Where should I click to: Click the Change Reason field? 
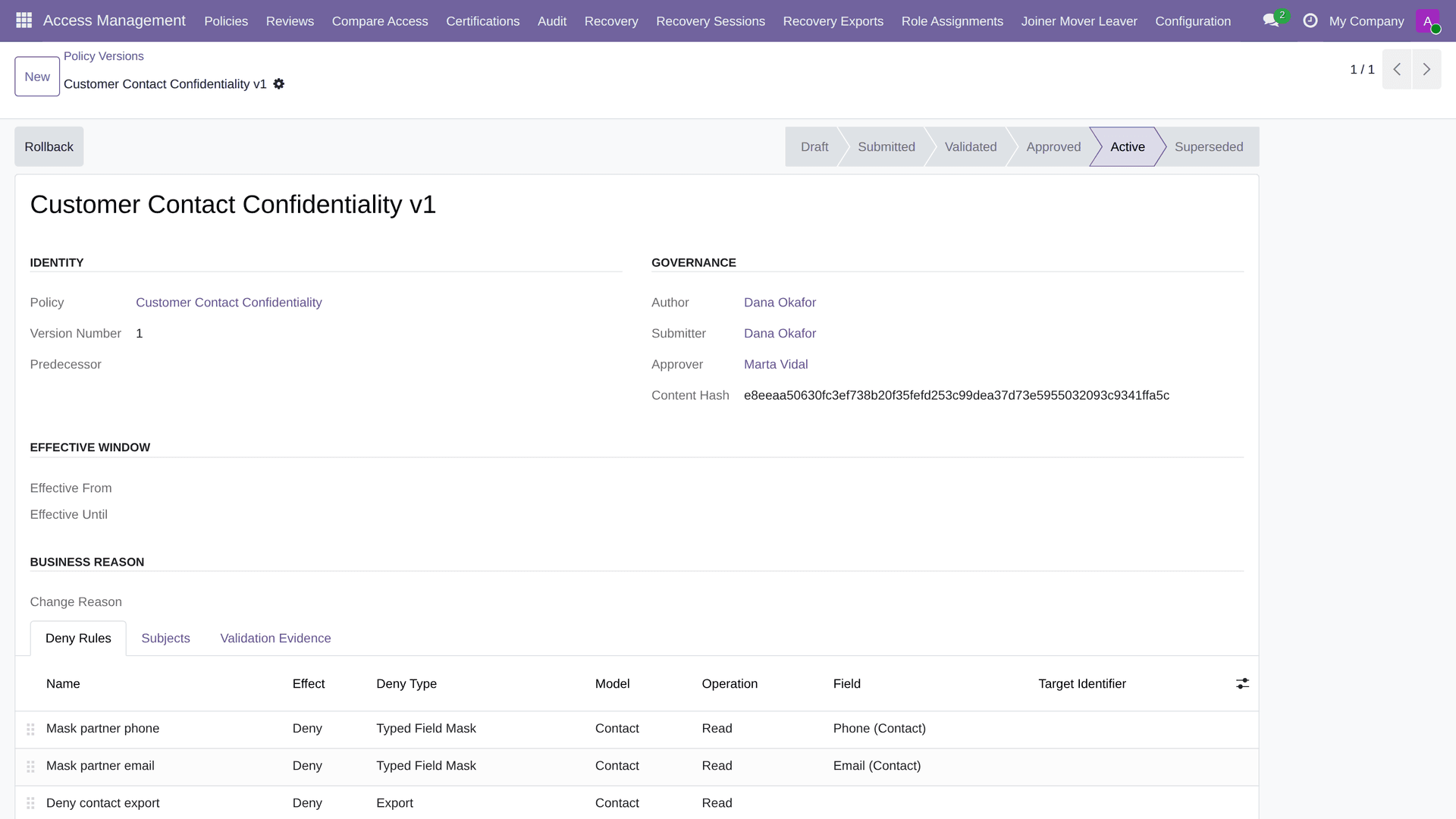[x=689, y=602]
